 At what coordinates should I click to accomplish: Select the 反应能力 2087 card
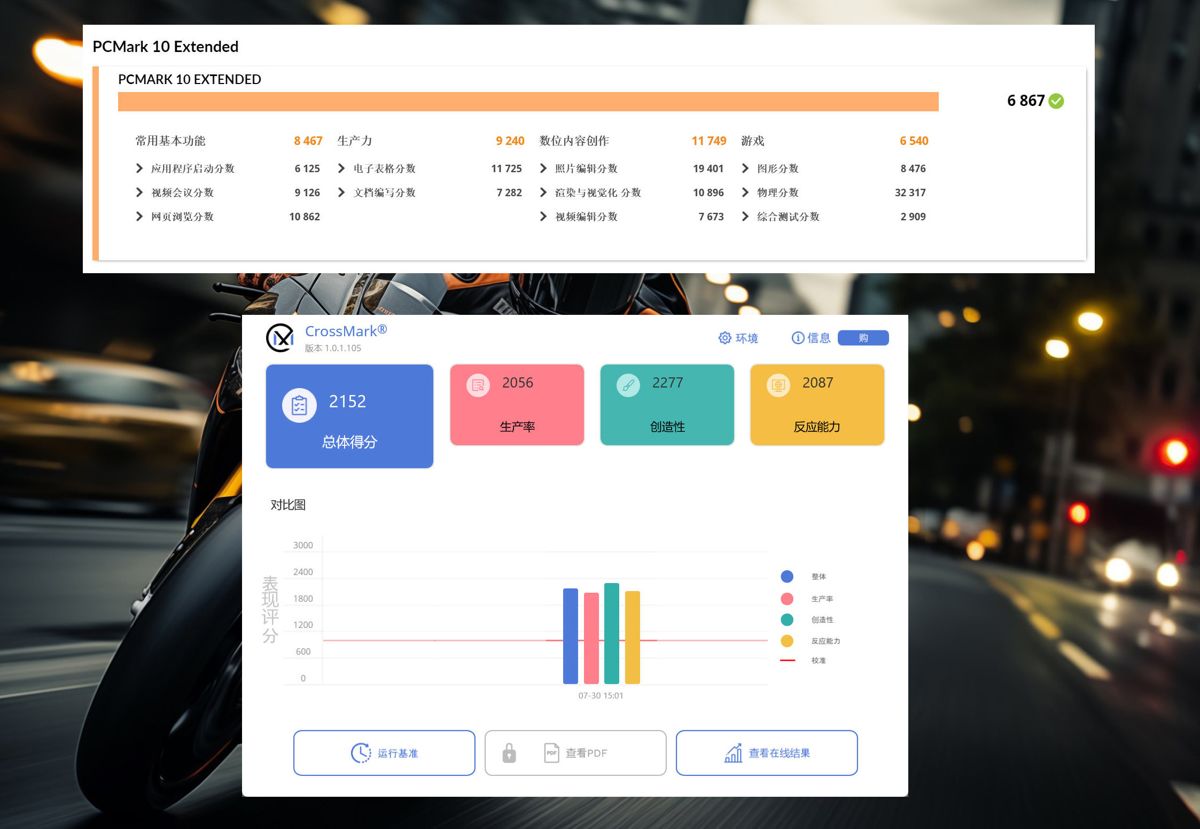coord(817,404)
